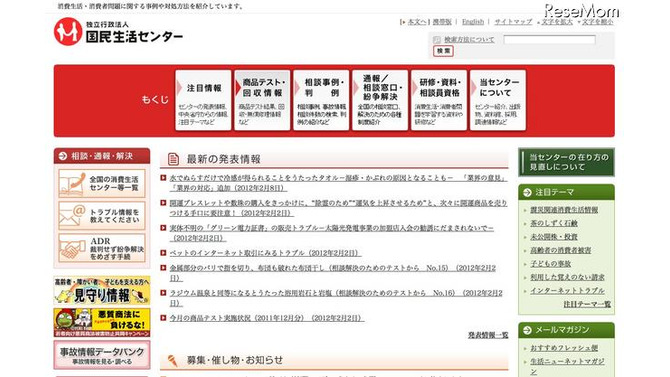Click the メールマガジン header arrow icon
This screenshot has width=670, height=377.
click(527, 330)
